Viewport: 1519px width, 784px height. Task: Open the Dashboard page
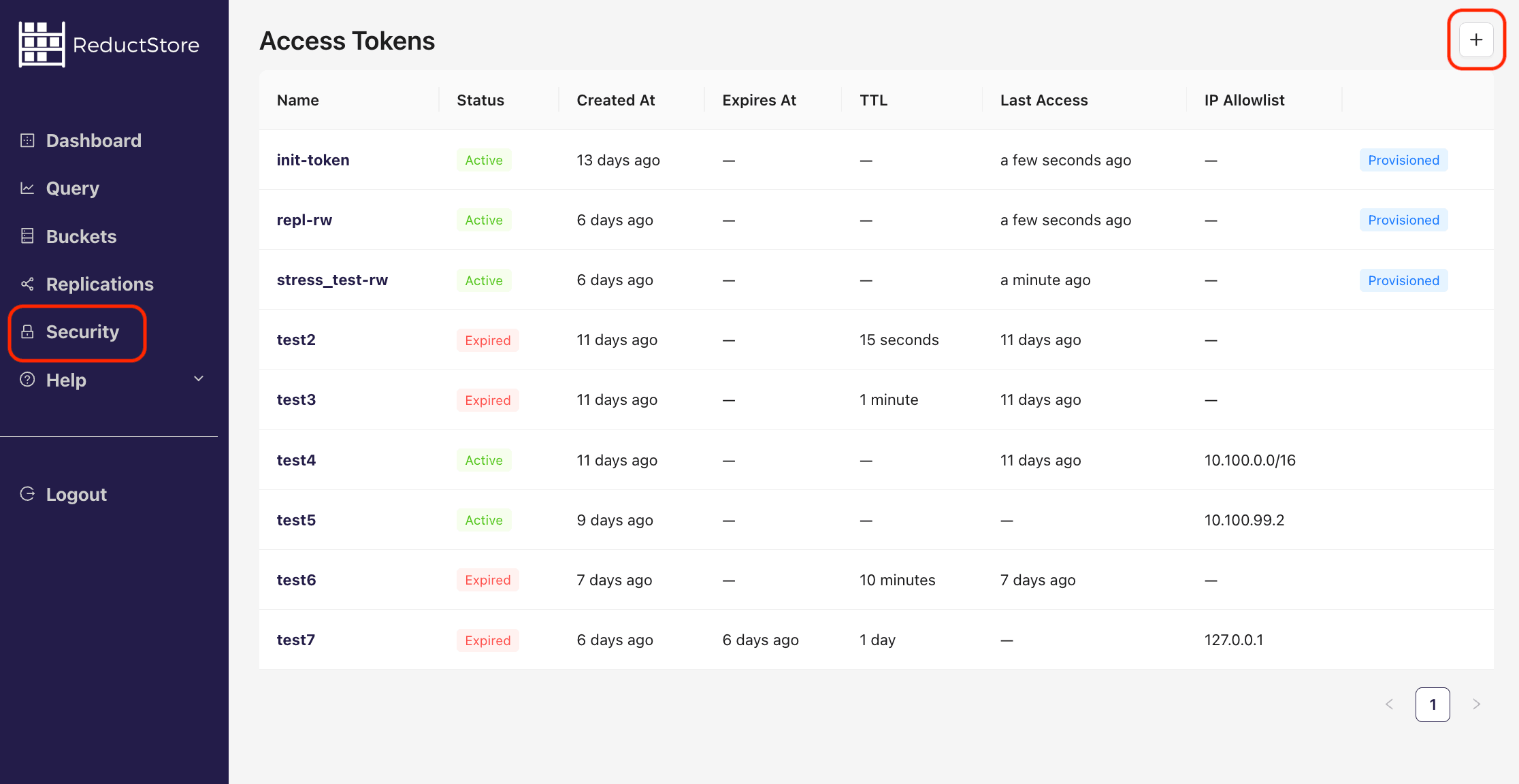coord(93,140)
